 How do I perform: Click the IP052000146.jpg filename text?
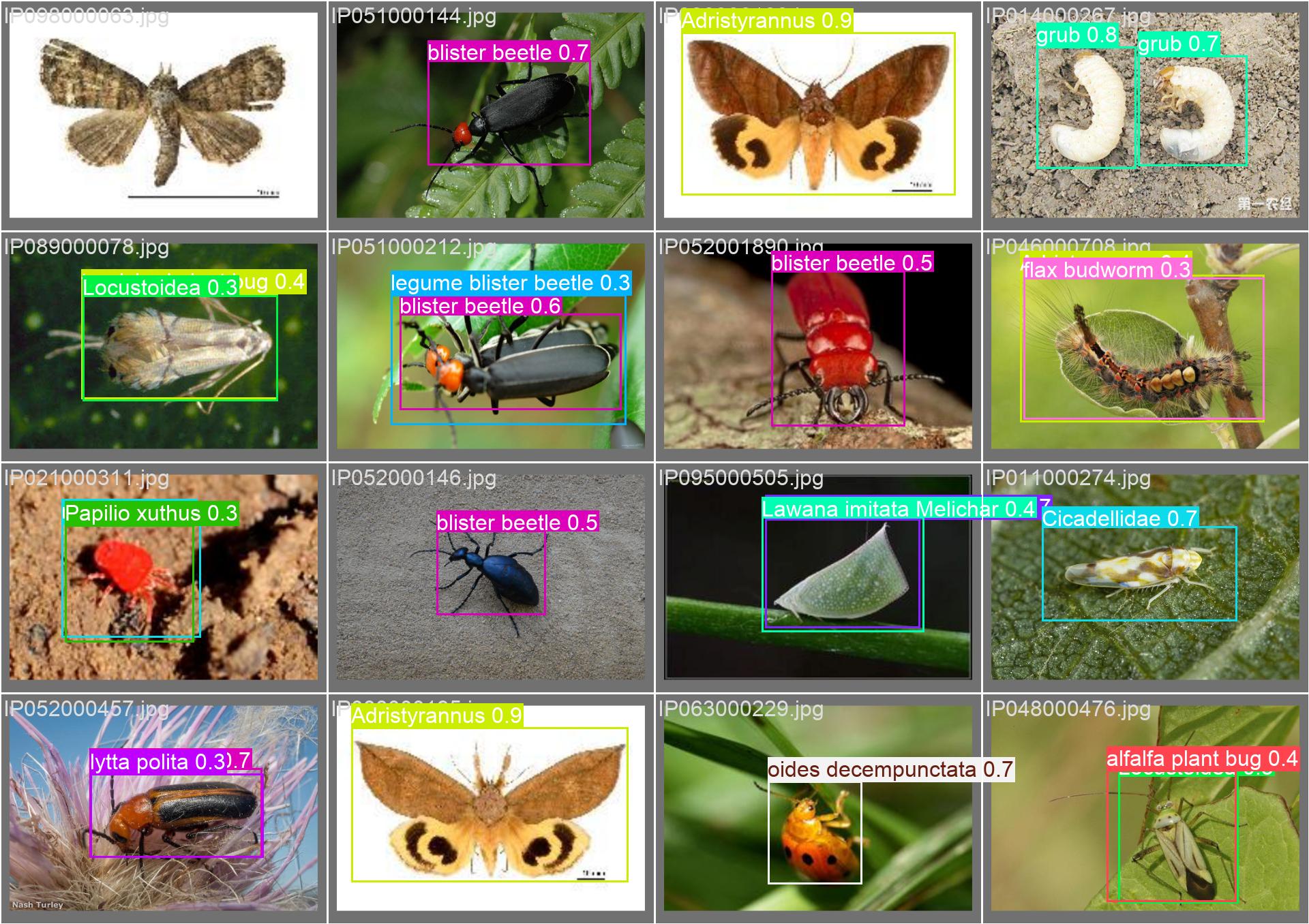[414, 478]
